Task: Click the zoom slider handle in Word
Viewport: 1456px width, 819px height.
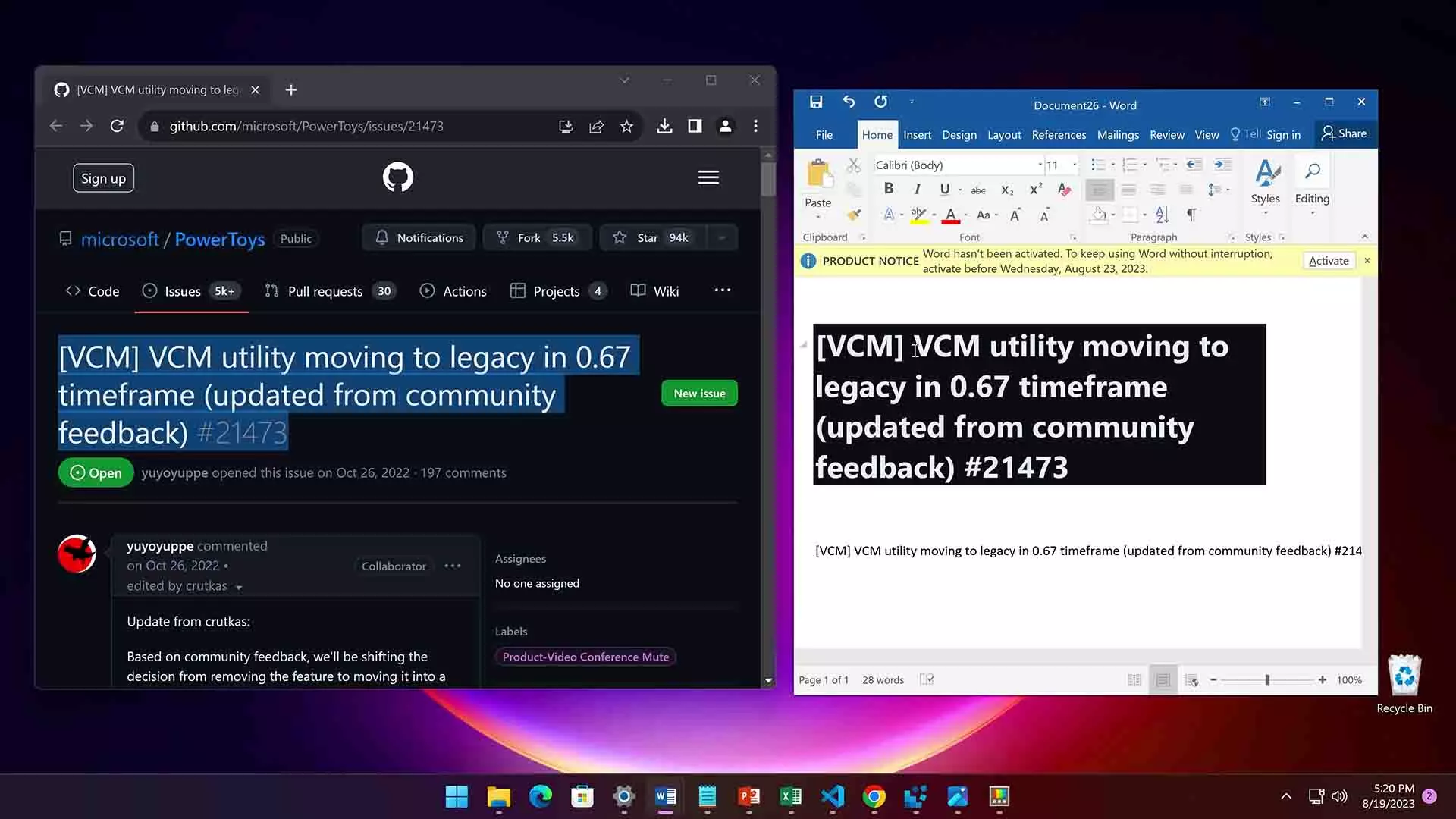Action: tap(1267, 680)
